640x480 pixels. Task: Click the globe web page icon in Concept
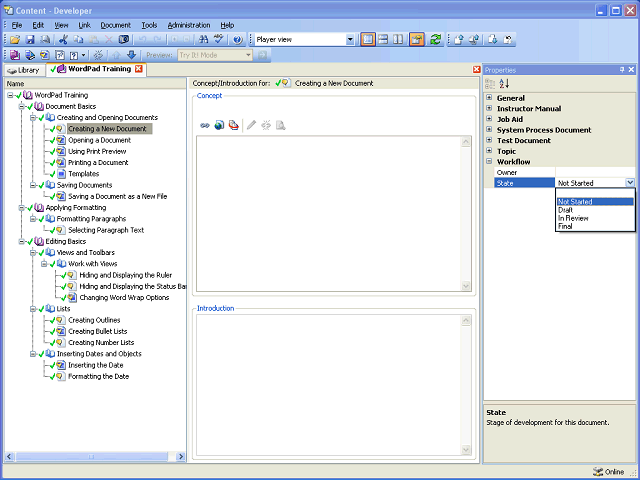click(x=219, y=125)
